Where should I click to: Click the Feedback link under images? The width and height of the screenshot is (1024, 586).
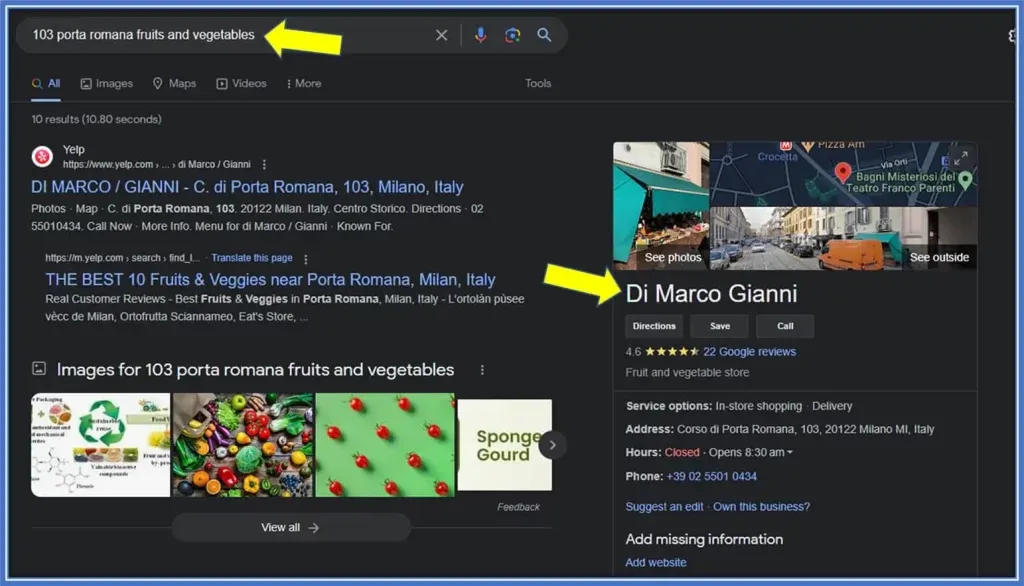[518, 507]
